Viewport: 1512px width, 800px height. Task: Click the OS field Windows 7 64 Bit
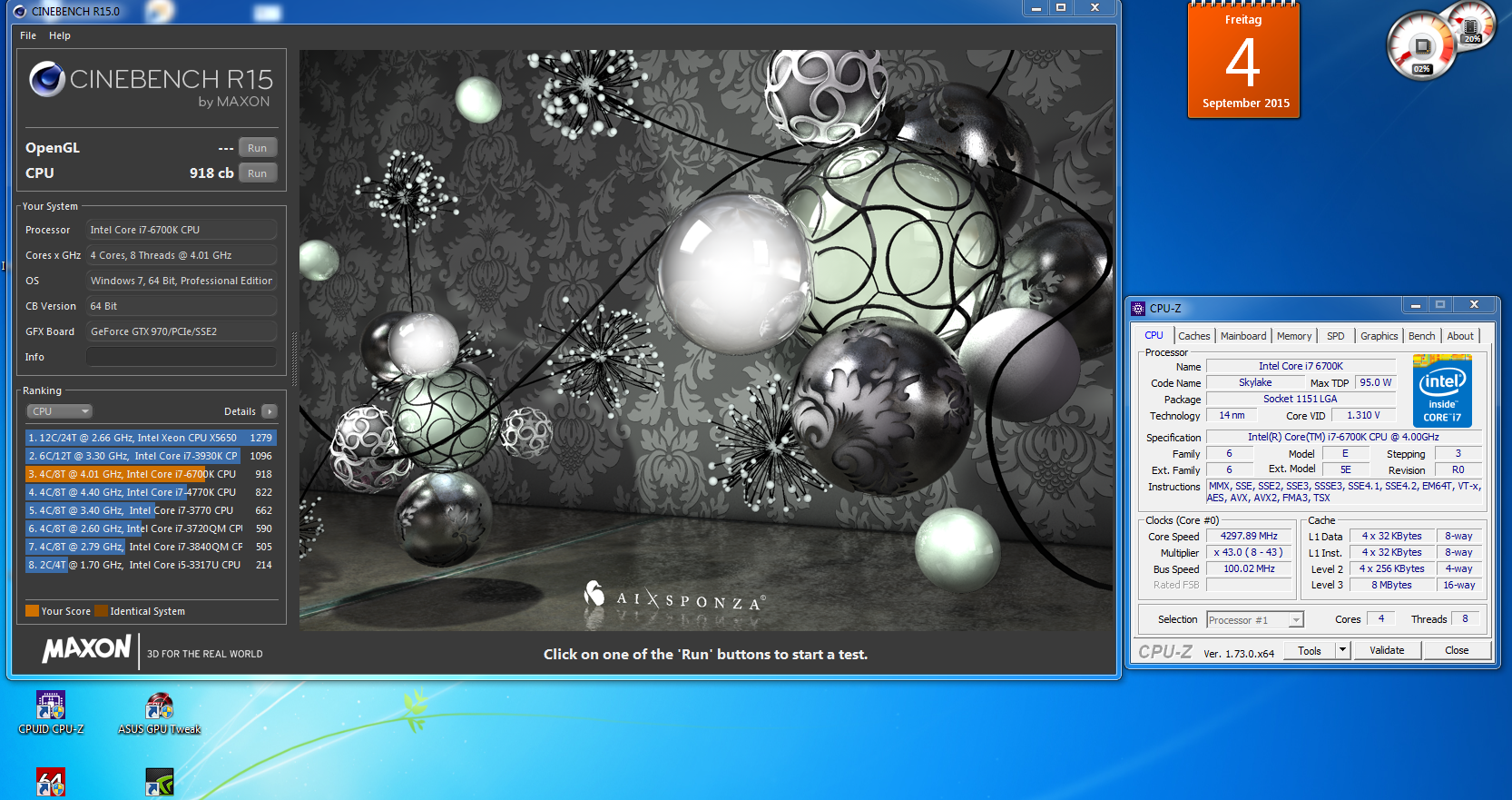click(182, 281)
